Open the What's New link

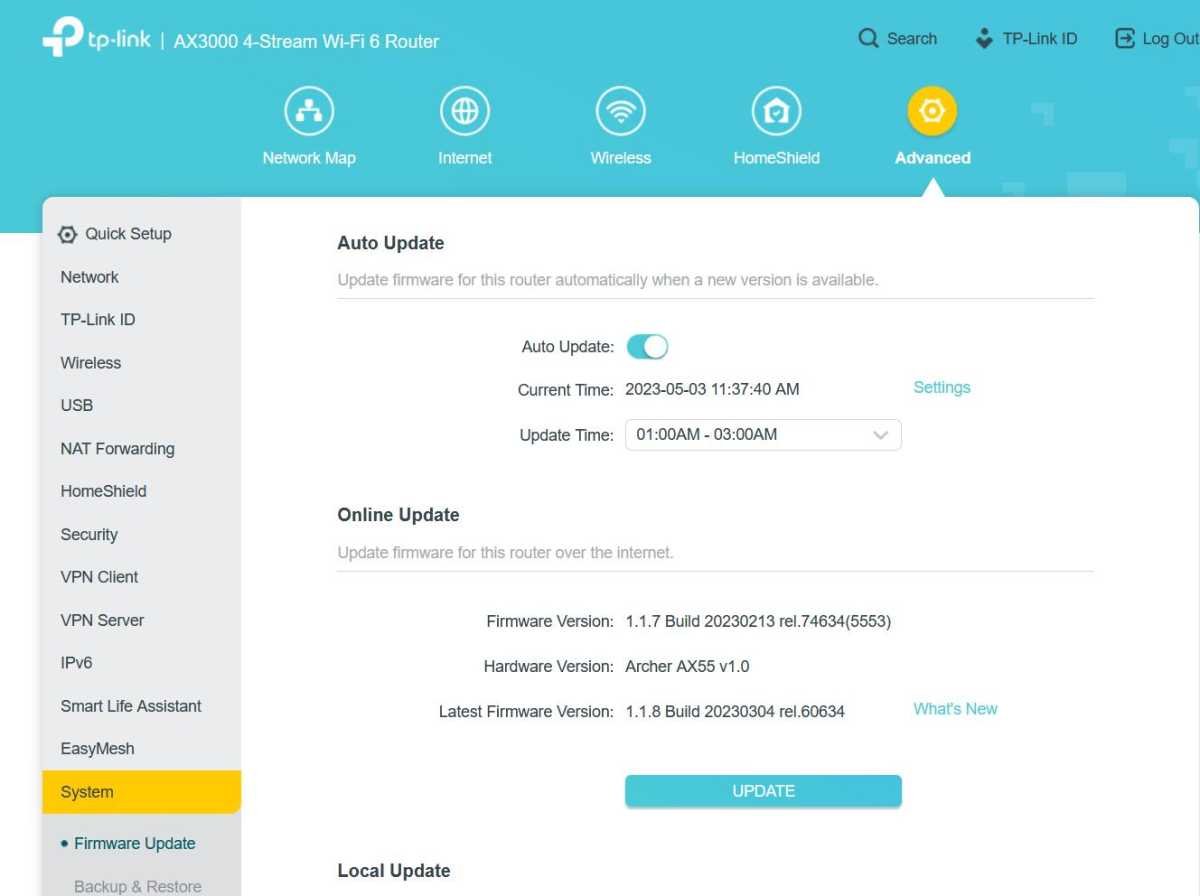(x=955, y=709)
